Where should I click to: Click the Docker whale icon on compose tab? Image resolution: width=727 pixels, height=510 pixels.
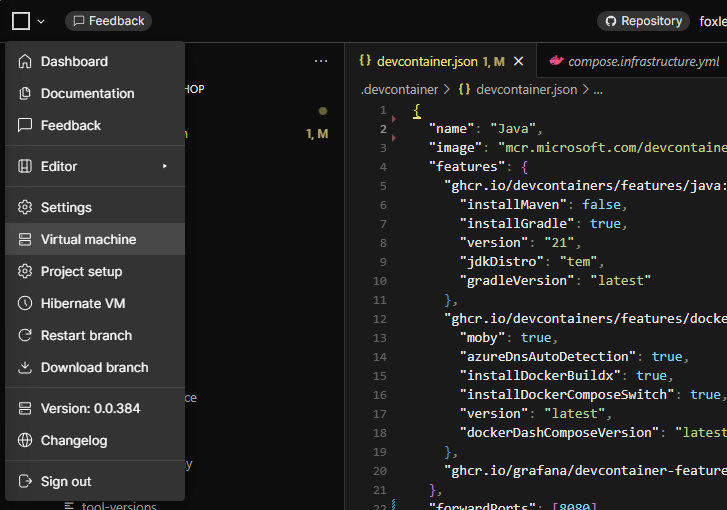point(556,61)
